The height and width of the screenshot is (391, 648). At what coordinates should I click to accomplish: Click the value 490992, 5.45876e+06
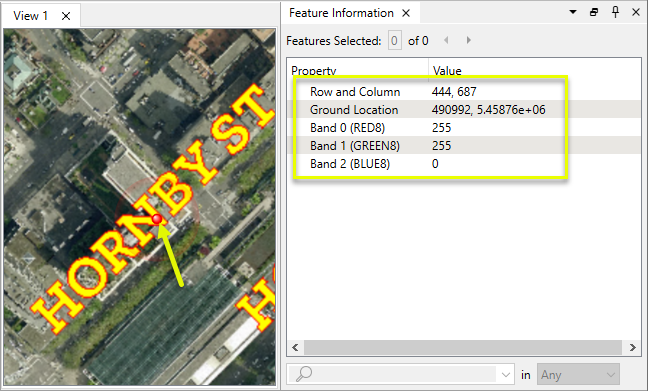tap(488, 110)
